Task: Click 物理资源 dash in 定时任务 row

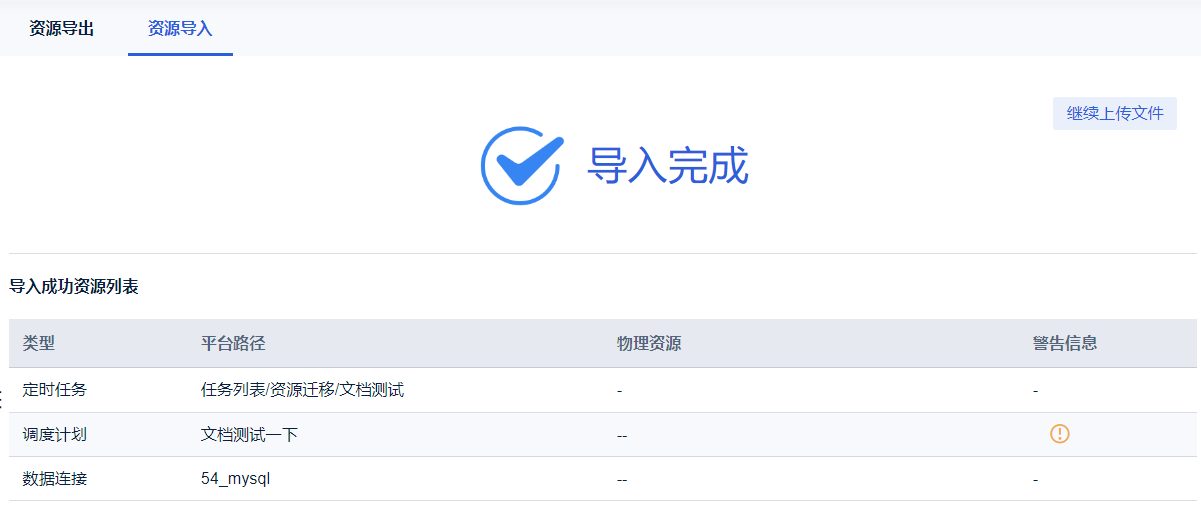Action: [x=620, y=390]
